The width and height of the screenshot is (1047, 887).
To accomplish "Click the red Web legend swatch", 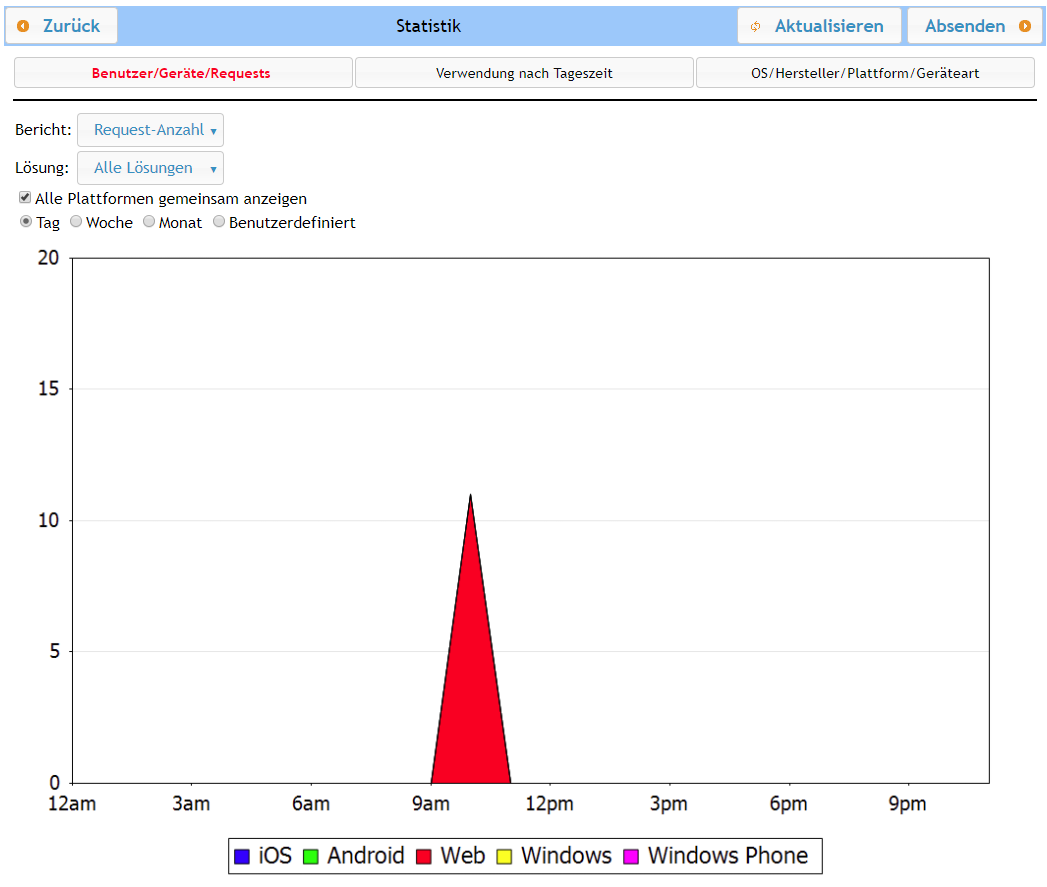I will (424, 856).
